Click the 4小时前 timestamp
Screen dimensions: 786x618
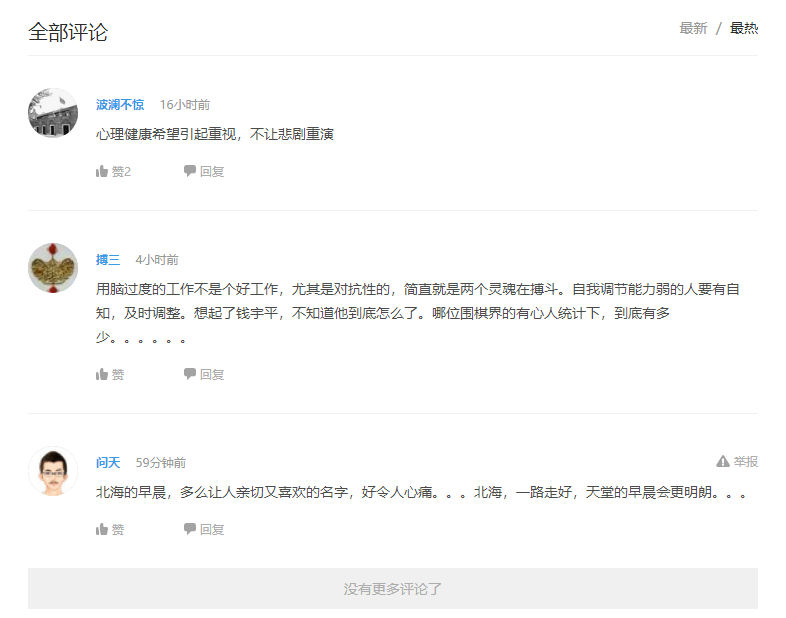click(157, 260)
